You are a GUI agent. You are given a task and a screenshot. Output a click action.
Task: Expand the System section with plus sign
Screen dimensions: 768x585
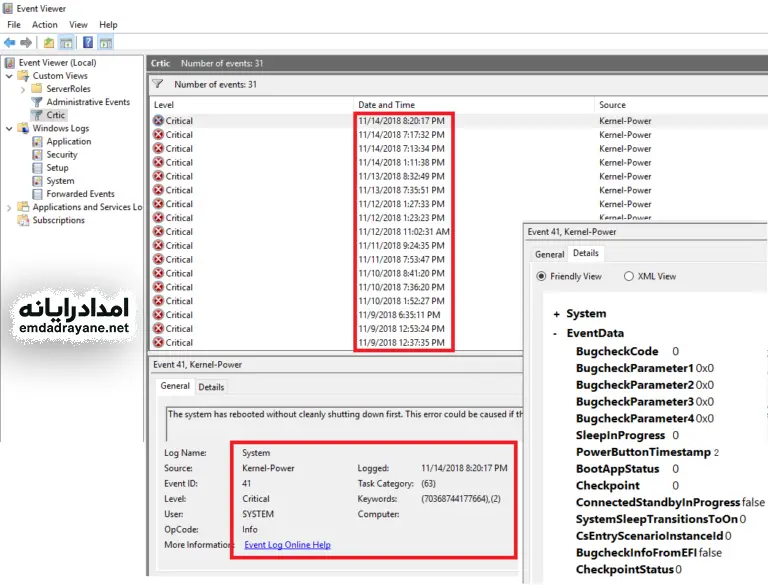(556, 314)
